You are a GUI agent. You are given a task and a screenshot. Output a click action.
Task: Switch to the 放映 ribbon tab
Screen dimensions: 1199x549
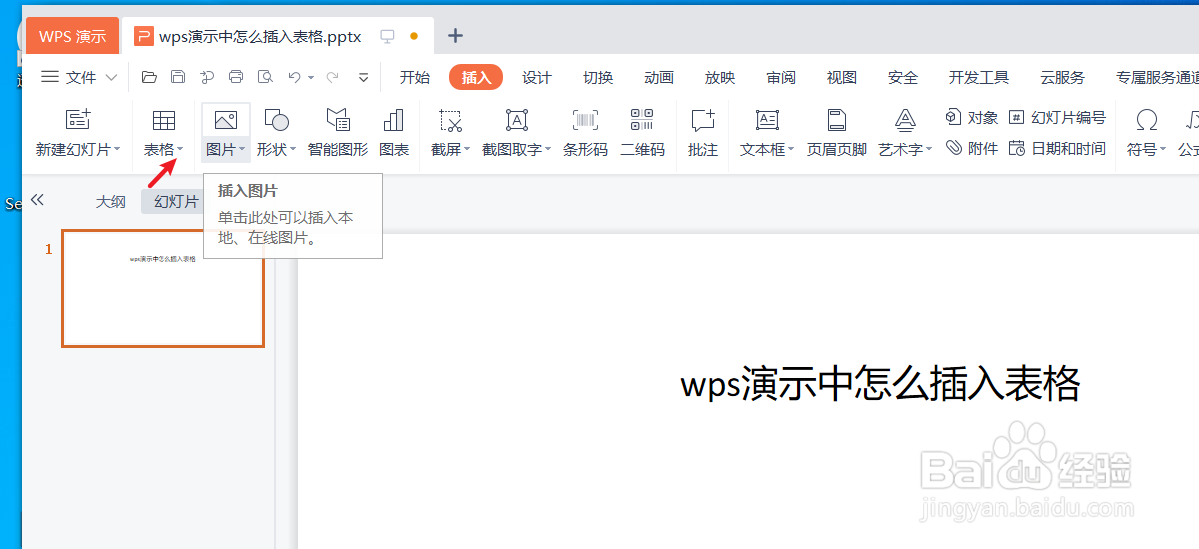point(720,77)
